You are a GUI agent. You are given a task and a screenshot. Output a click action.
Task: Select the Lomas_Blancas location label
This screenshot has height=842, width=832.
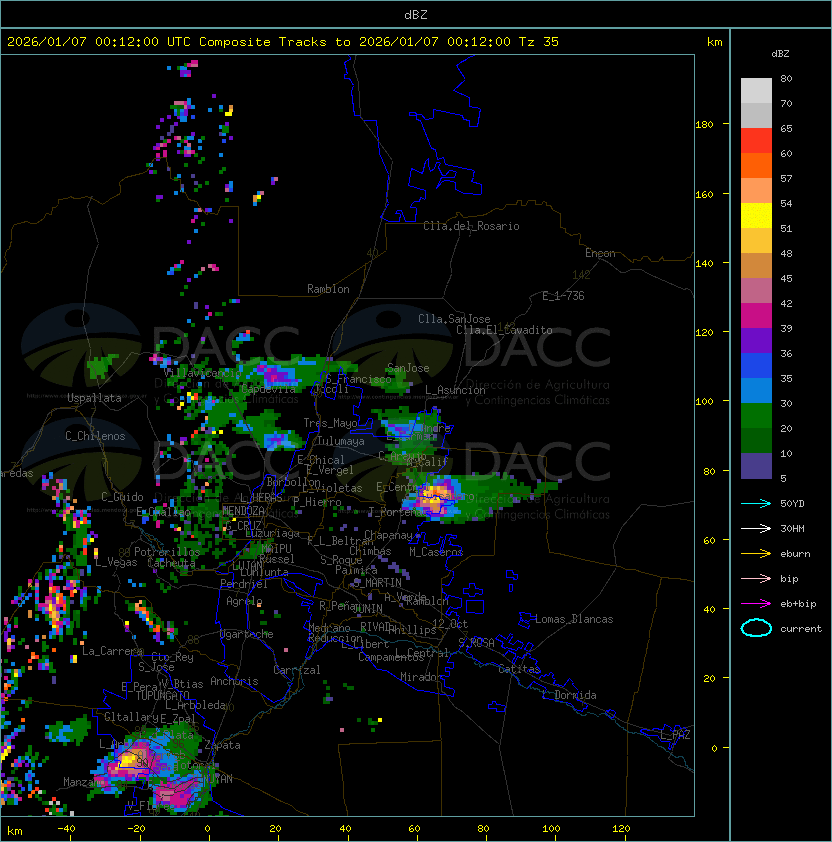click(x=574, y=619)
